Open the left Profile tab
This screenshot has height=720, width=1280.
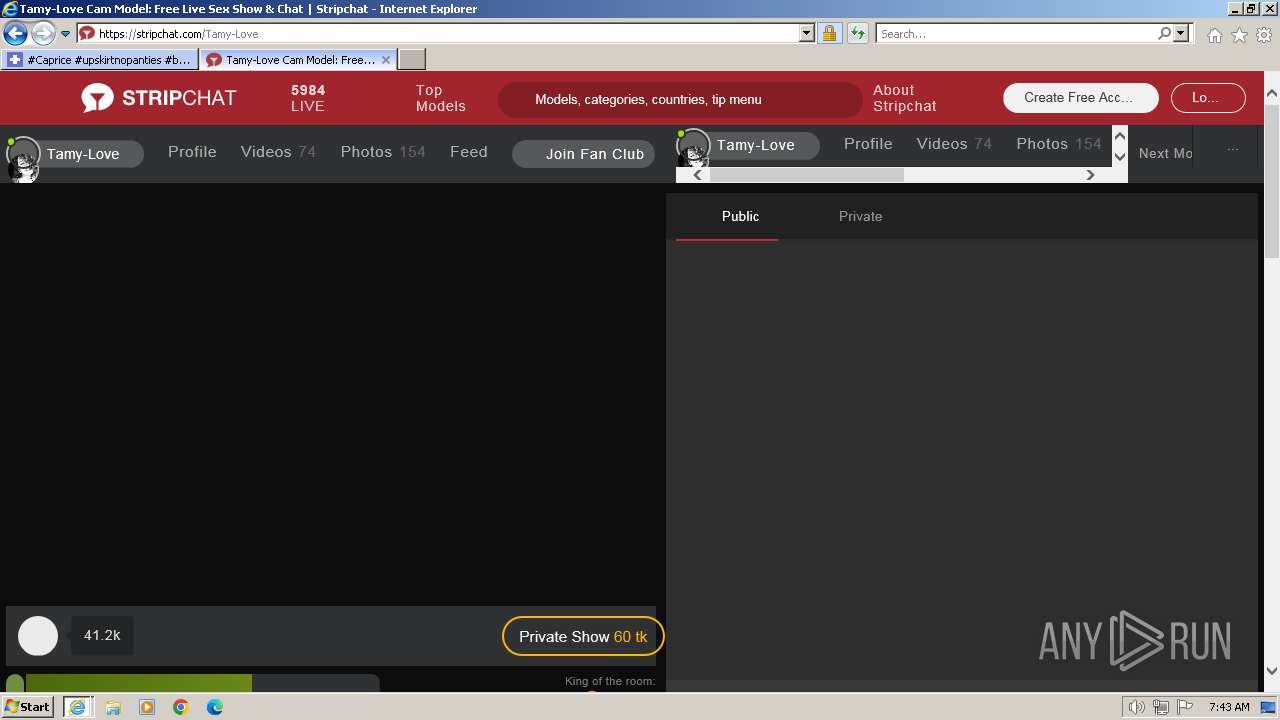[192, 152]
